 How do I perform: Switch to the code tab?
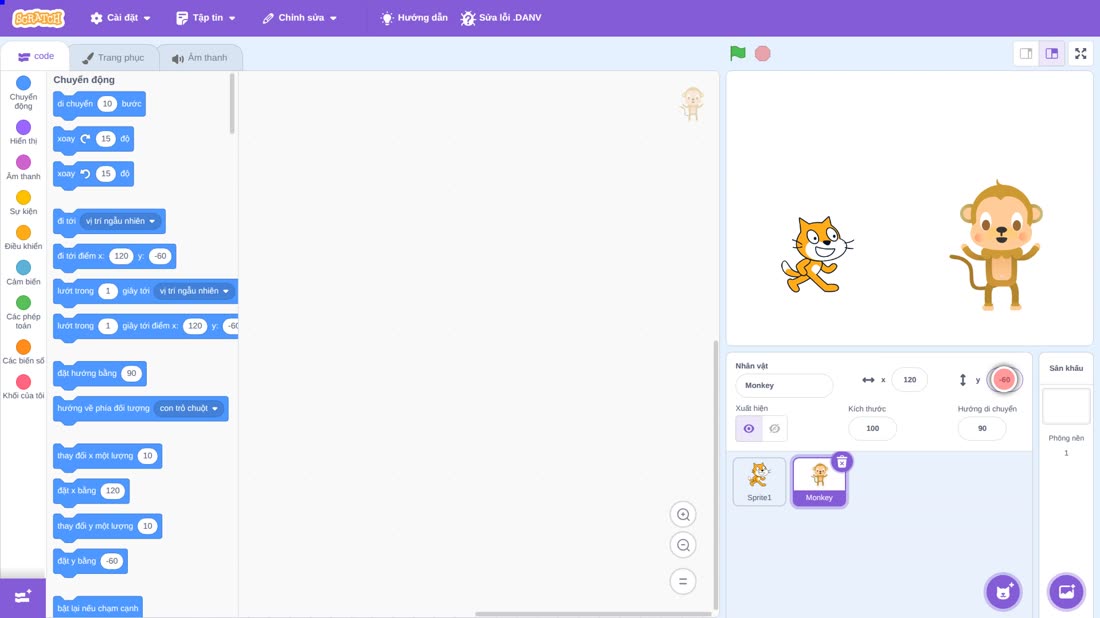(36, 57)
